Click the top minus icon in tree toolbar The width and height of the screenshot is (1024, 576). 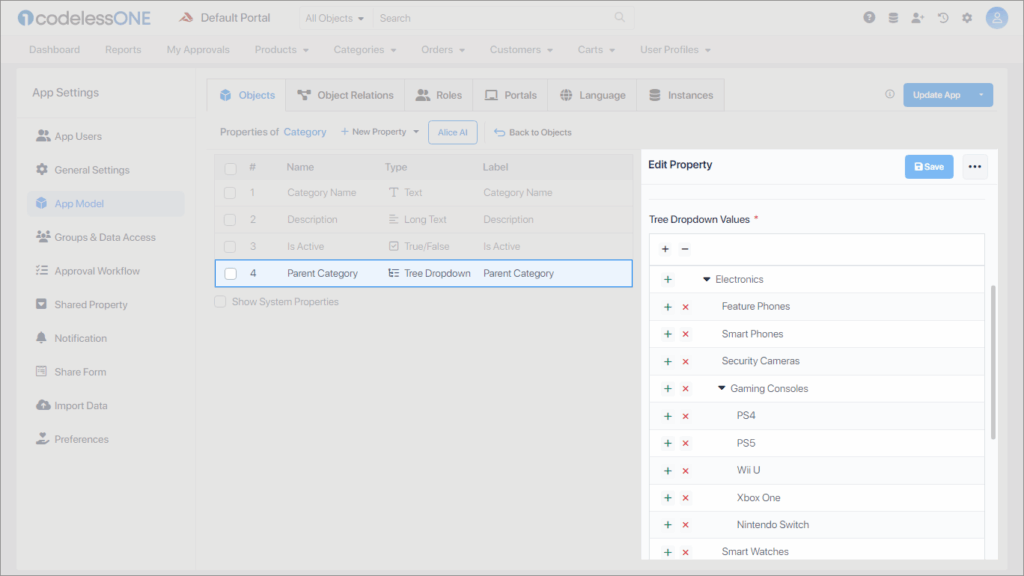[x=684, y=249]
